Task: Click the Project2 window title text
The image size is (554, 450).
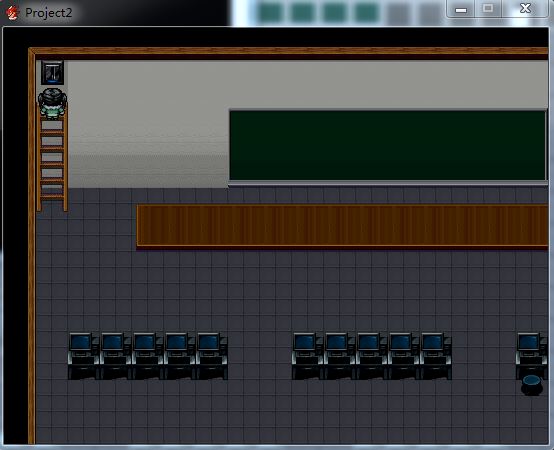Action: coord(48,13)
